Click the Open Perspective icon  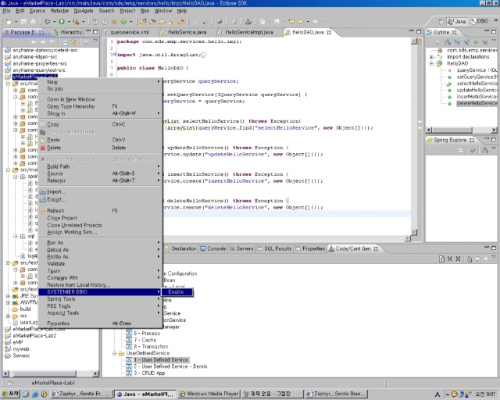tap(441, 22)
